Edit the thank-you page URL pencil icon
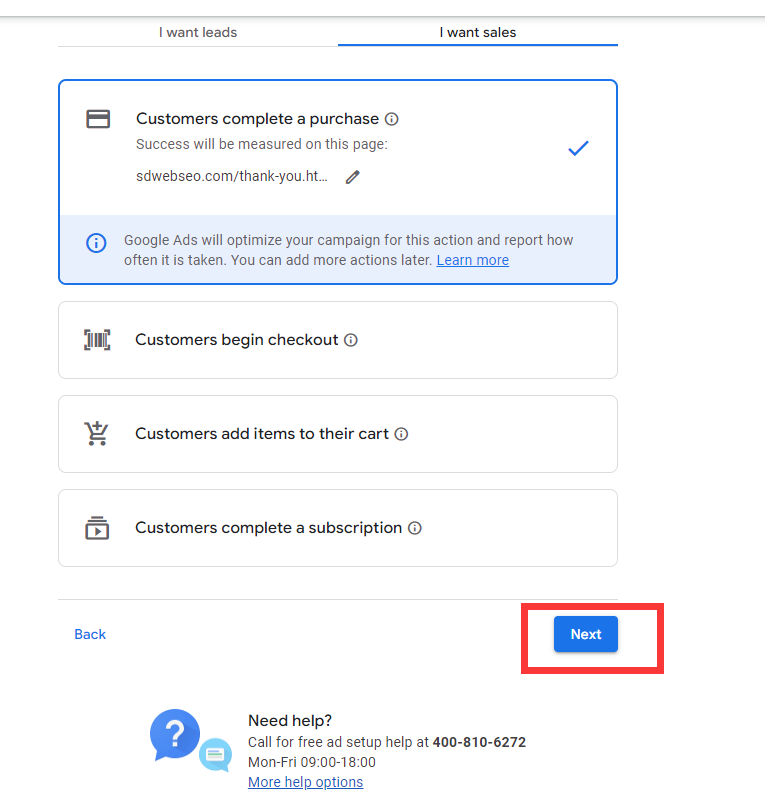The width and height of the screenshot is (765, 800). [x=353, y=177]
